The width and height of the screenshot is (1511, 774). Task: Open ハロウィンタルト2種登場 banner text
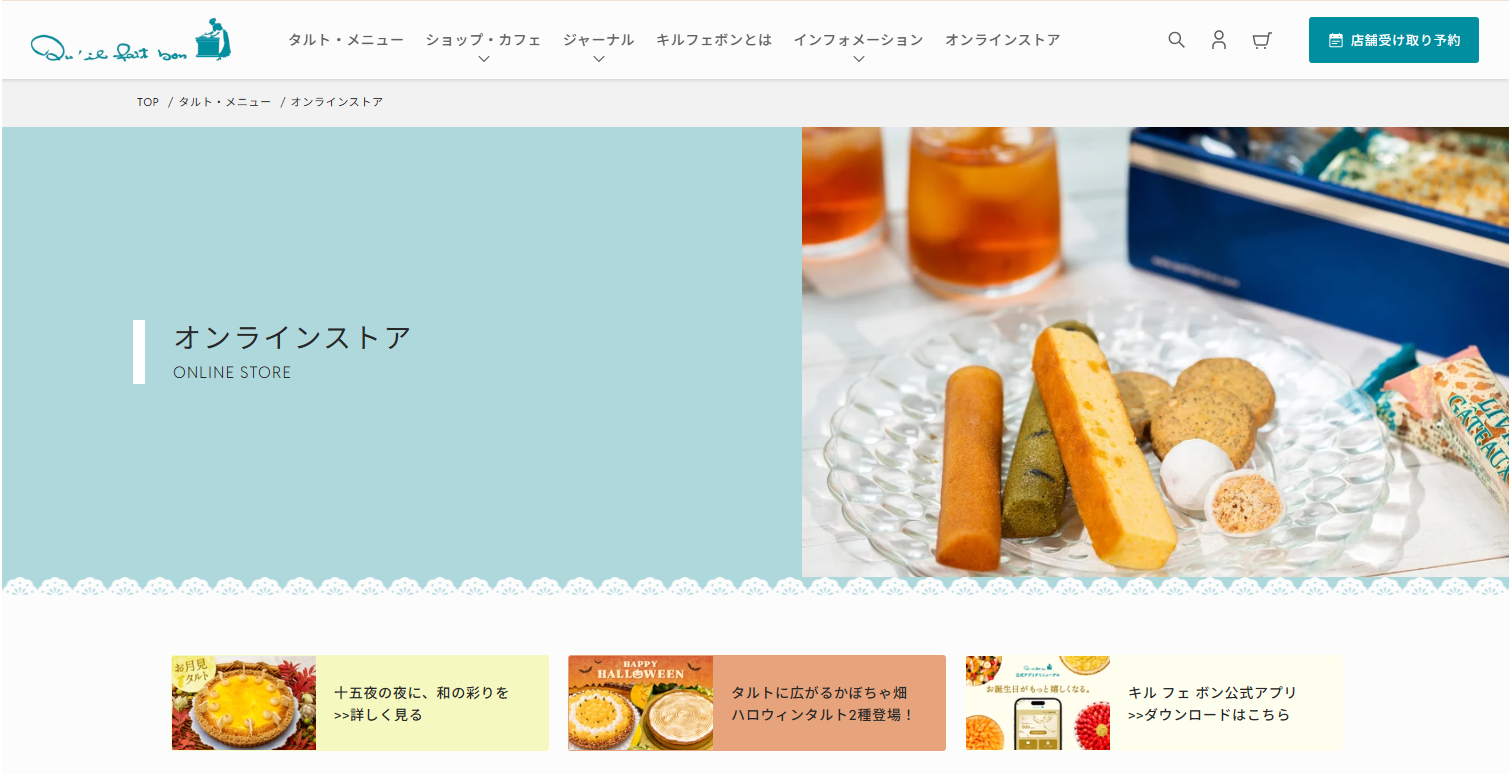point(823,704)
